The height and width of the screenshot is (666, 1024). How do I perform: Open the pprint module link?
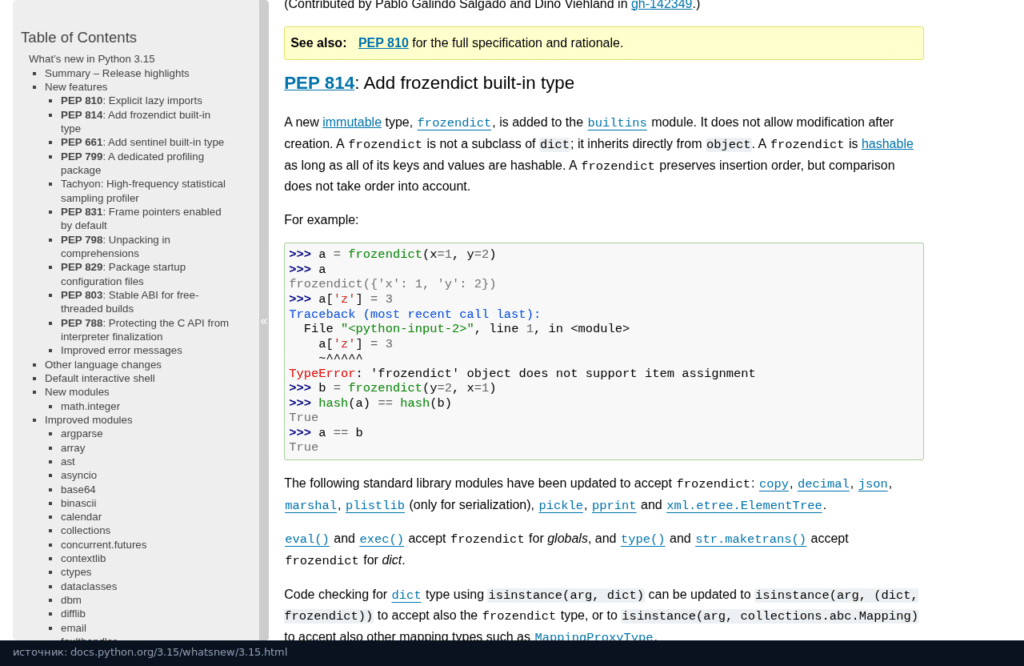(613, 505)
